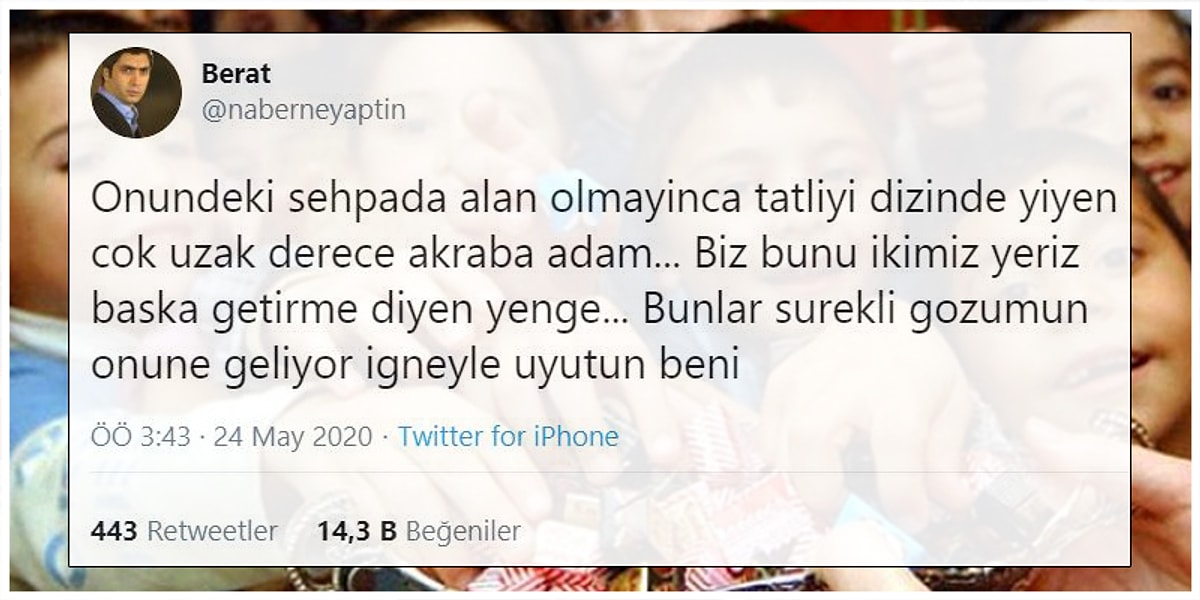This screenshot has height=600, width=1200.
Task: Click the final line ending with uyutun beni
Action: (x=415, y=367)
